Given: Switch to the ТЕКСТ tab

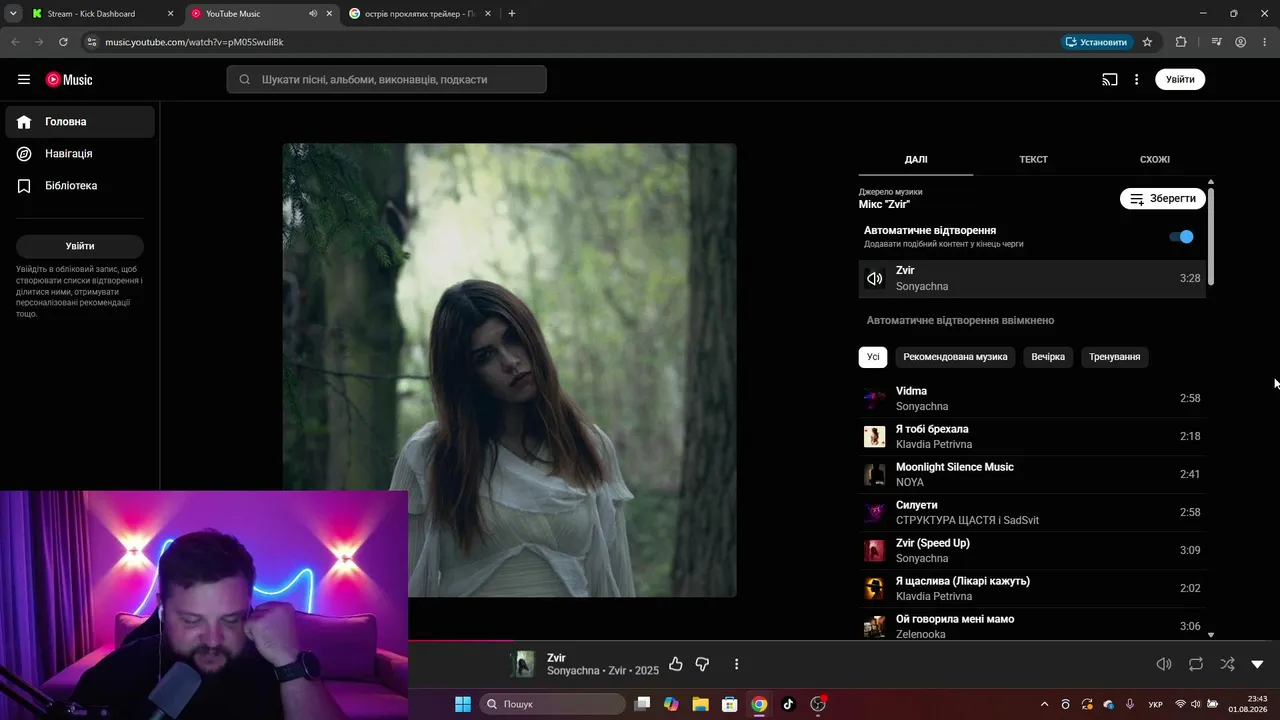Looking at the screenshot, I should pyautogui.click(x=1033, y=160).
